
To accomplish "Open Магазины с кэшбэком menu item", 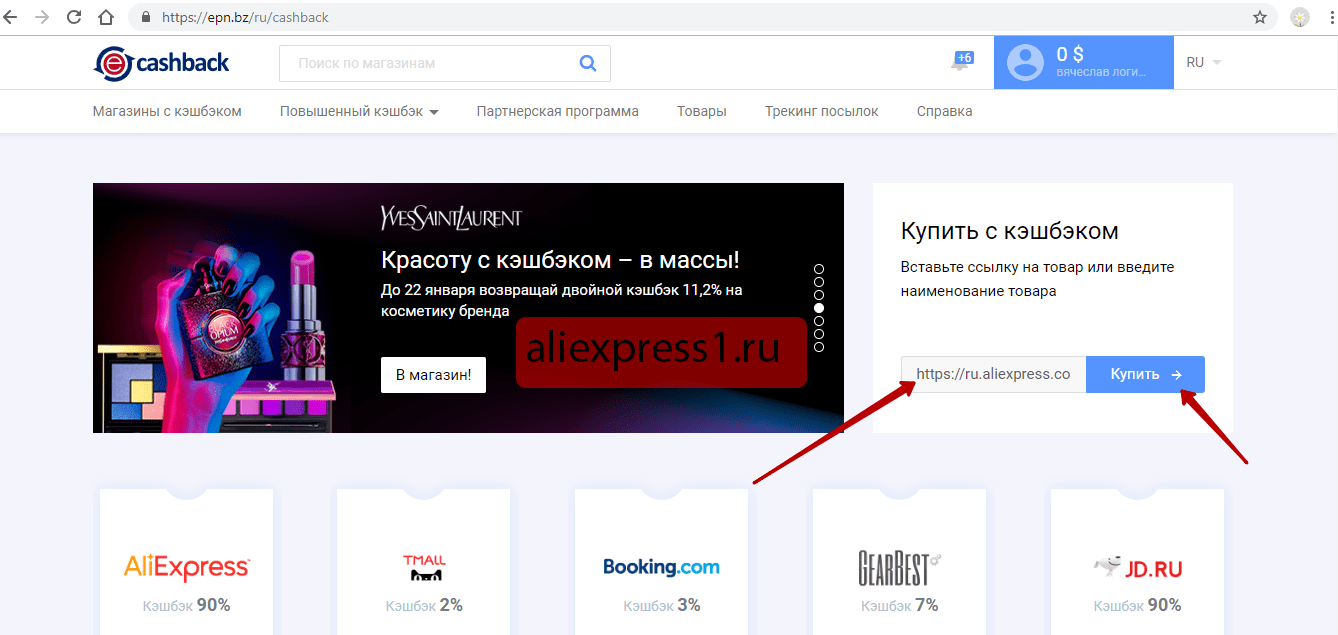I will [167, 111].
